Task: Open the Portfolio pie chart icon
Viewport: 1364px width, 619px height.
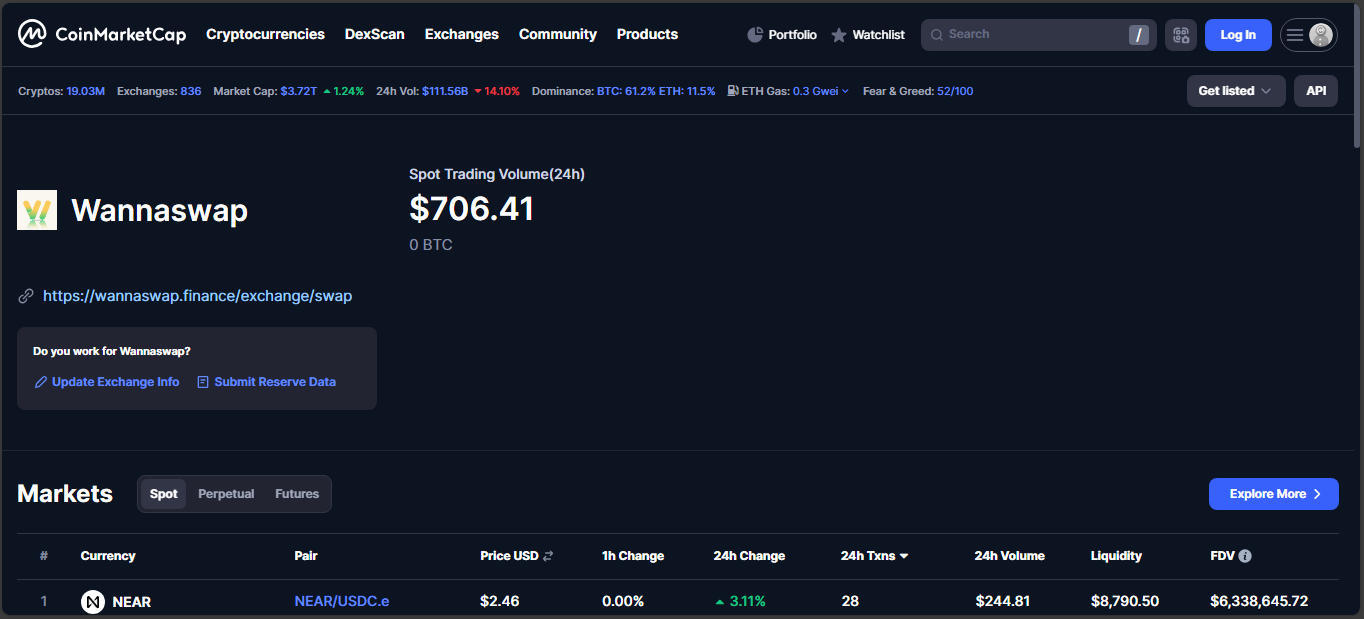Action: (x=755, y=35)
